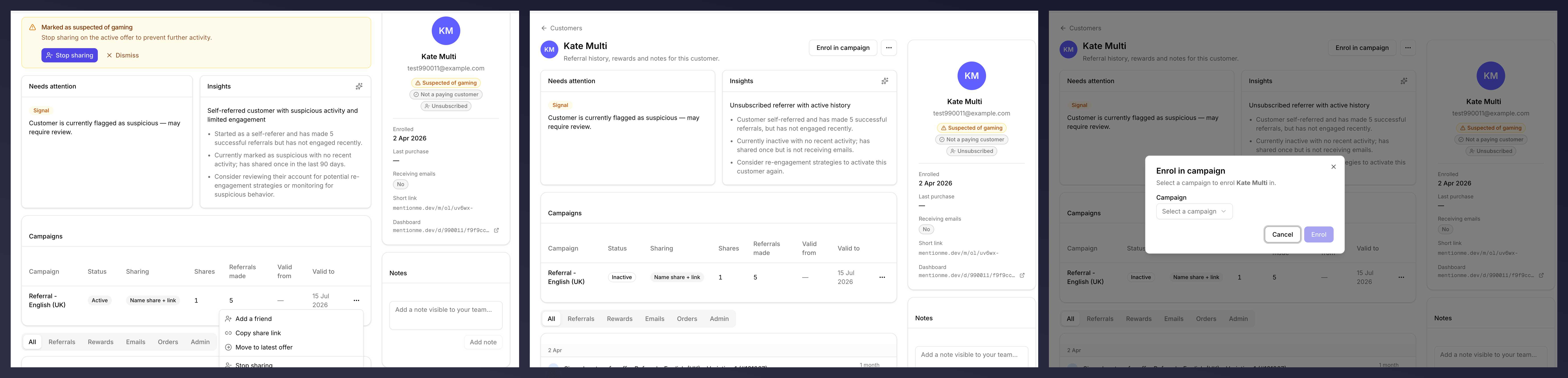Screen dimensions: 1568x378
Task: Click the KM avatar in left screenshot
Action: pyautogui.click(x=446, y=31)
